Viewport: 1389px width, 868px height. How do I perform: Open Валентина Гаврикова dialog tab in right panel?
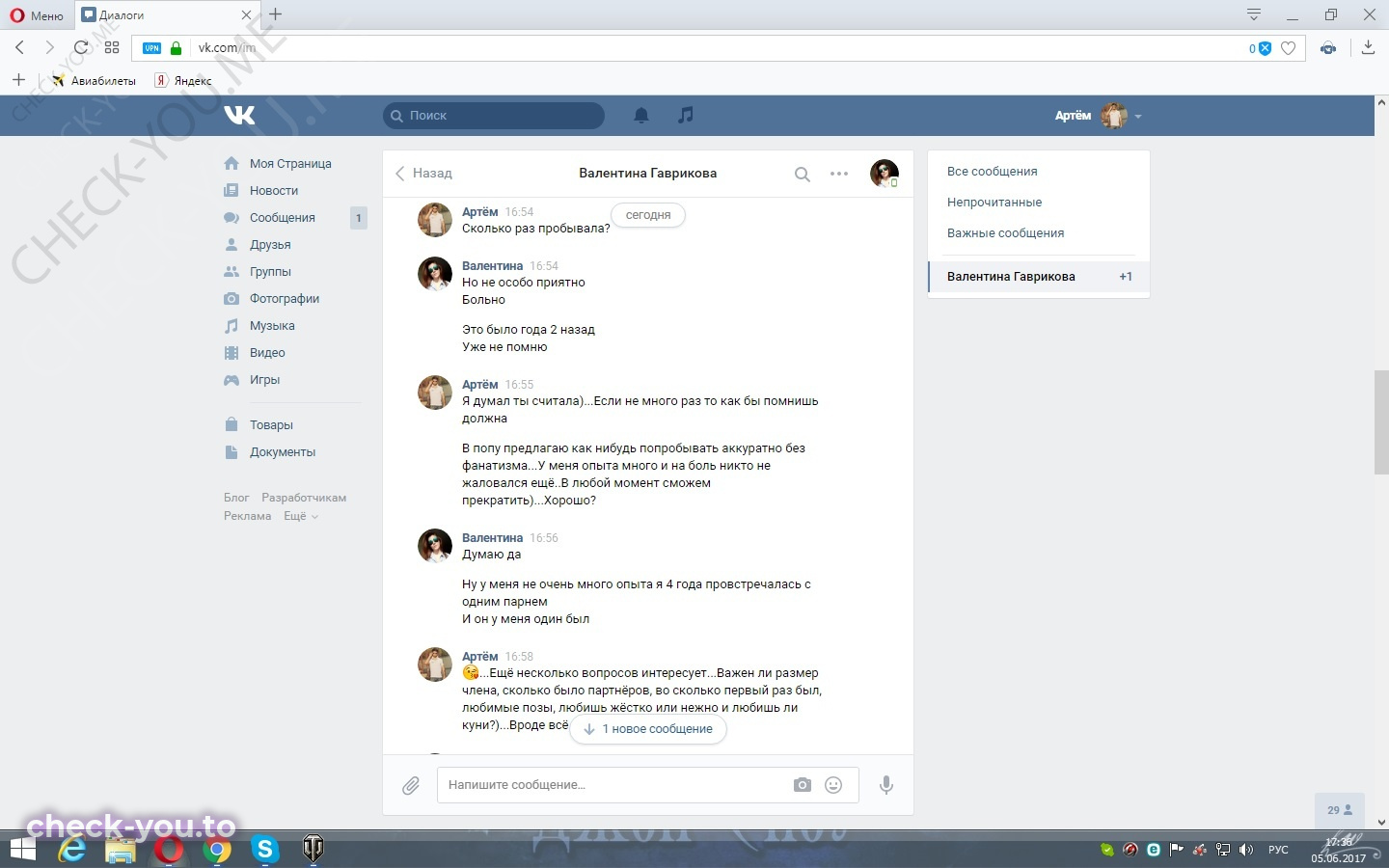tap(1038, 277)
